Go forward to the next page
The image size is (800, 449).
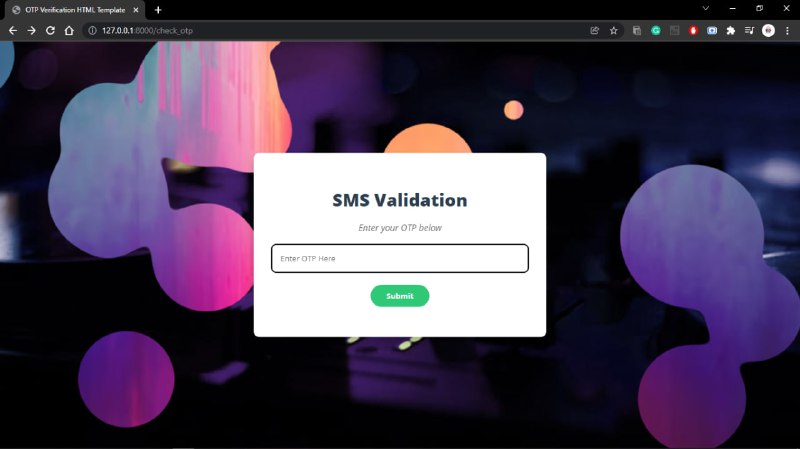click(x=32, y=31)
